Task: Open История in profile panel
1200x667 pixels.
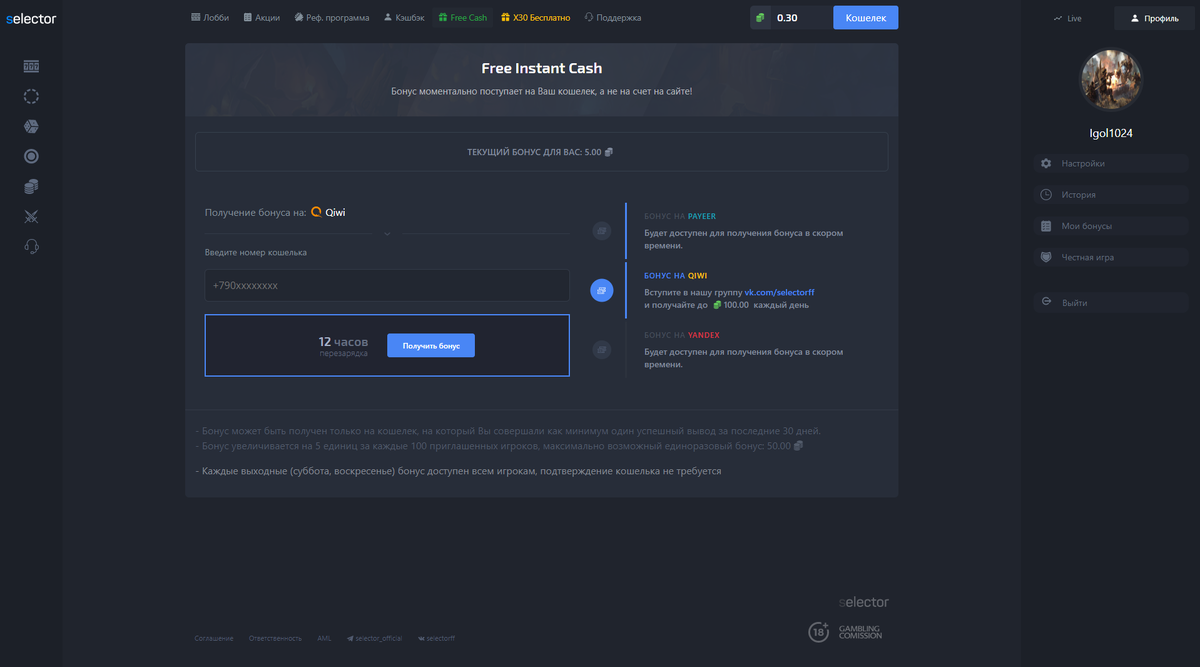Action: (x=1113, y=195)
